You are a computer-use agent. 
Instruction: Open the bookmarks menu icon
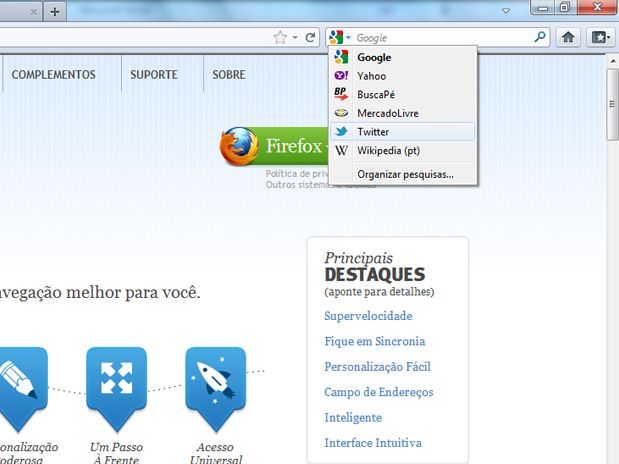point(599,38)
